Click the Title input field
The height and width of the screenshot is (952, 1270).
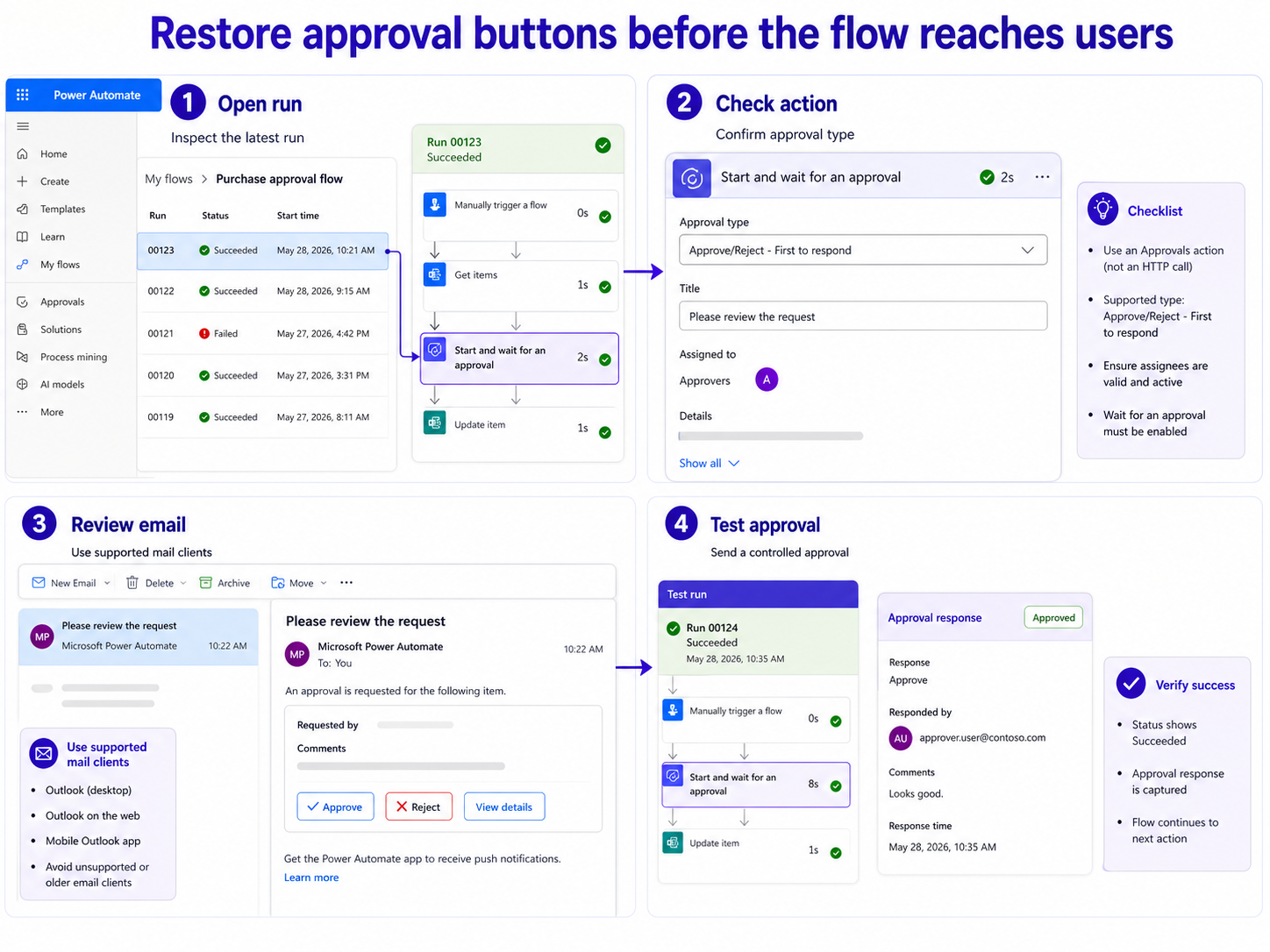pos(863,316)
